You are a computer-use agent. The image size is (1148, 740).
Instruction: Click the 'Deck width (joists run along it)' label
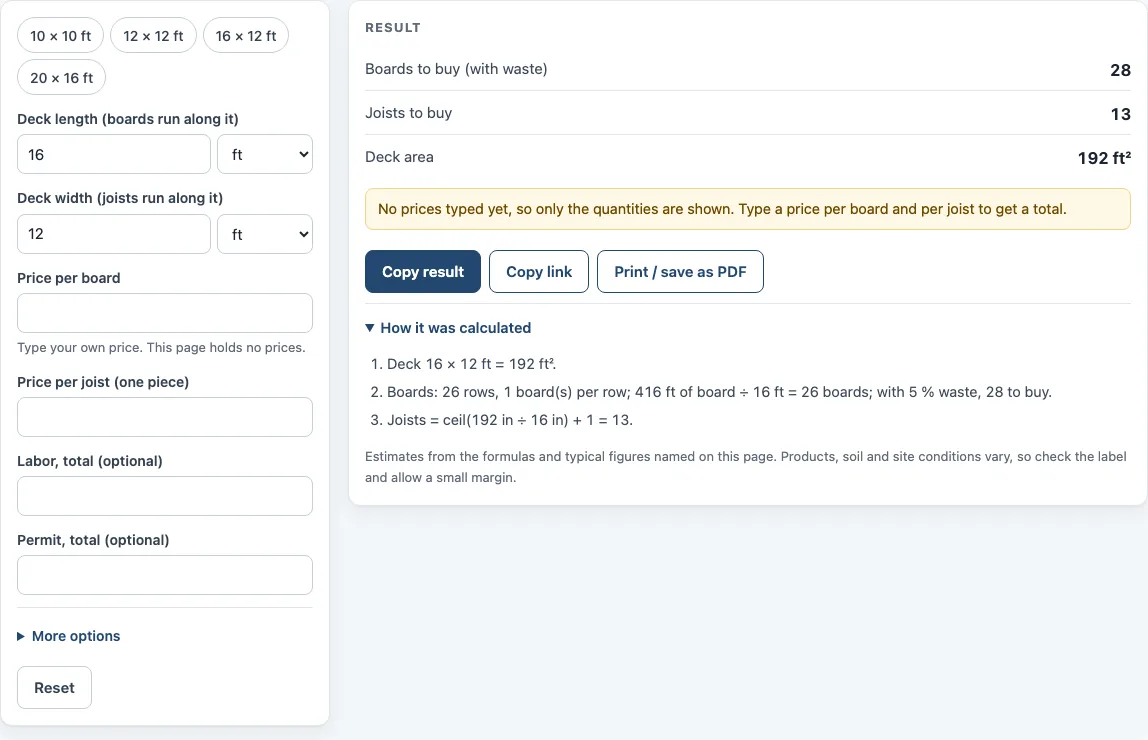tap(120, 198)
